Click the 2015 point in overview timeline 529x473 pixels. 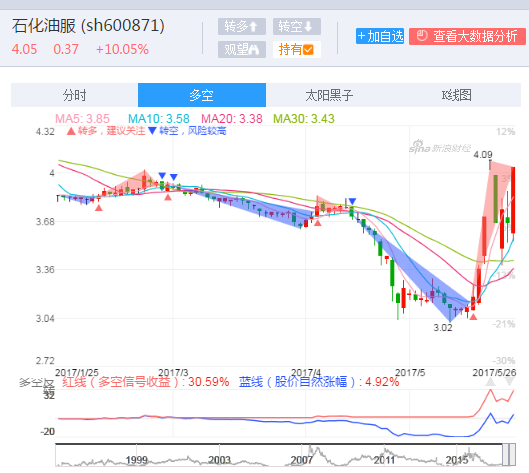coord(457,460)
